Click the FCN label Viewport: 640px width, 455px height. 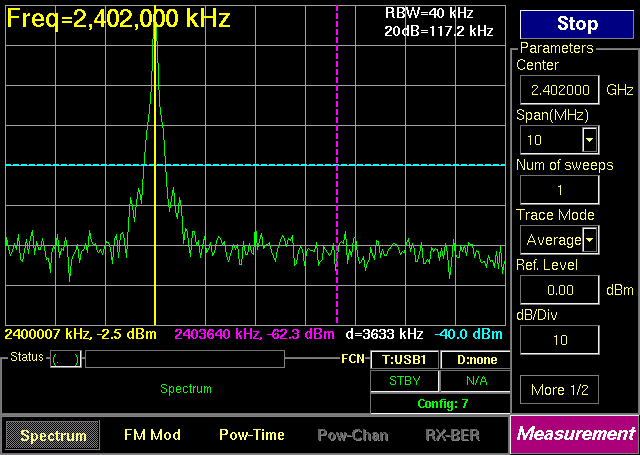tap(353, 359)
